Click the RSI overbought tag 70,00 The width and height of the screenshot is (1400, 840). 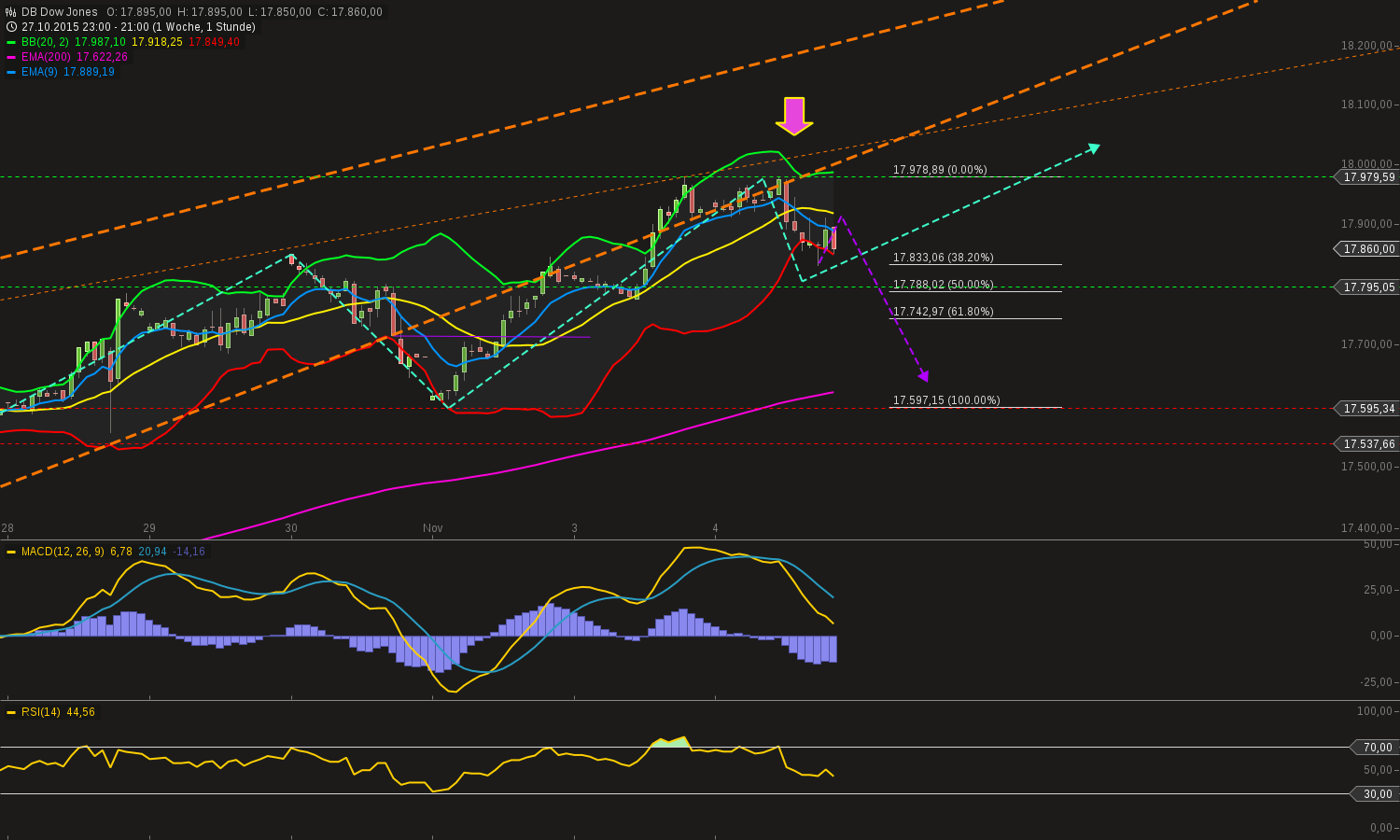pyautogui.click(x=1374, y=748)
